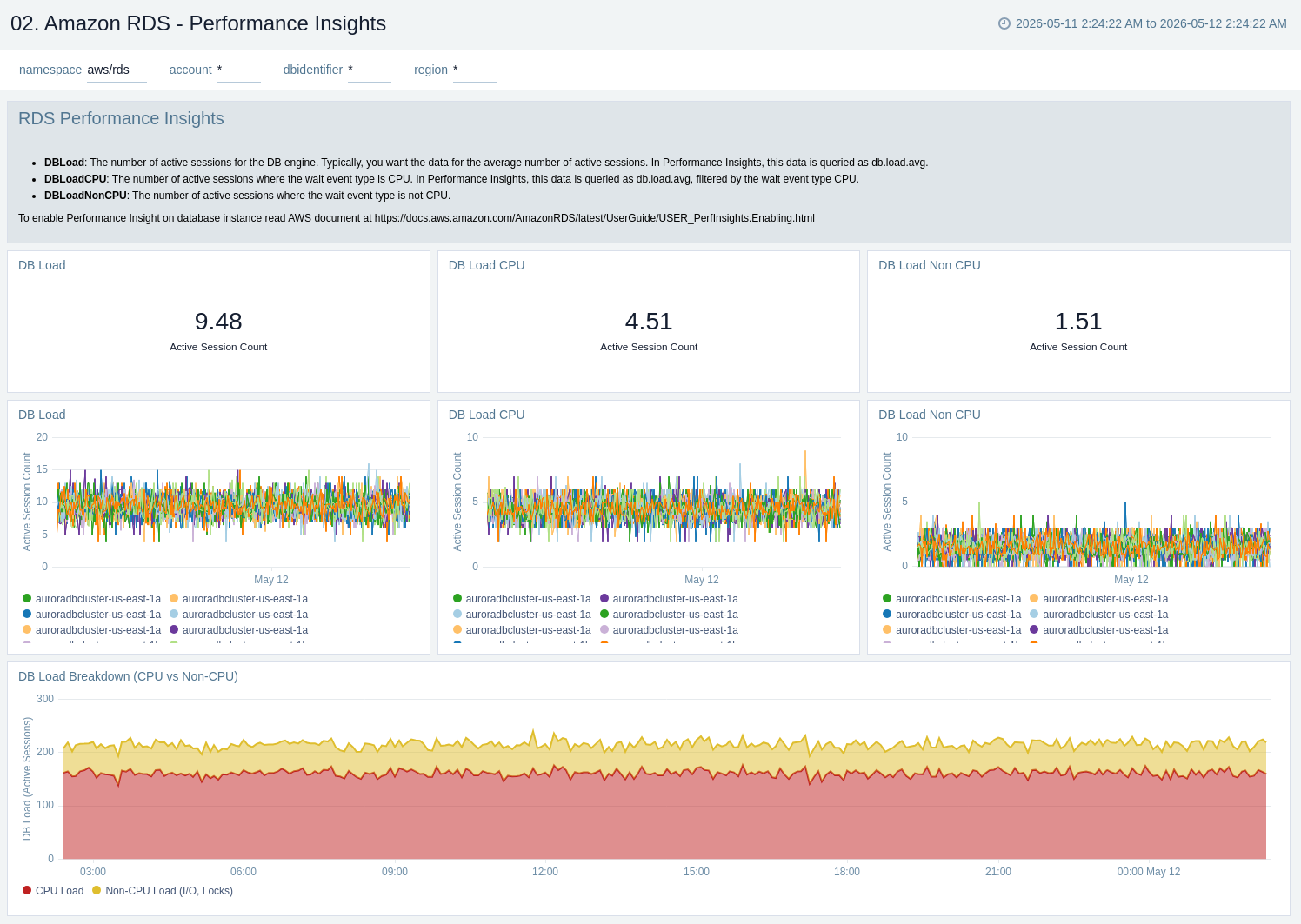Click the DB Load Non CPU single-value panel title
This screenshot has height=924, width=1301.
click(930, 265)
